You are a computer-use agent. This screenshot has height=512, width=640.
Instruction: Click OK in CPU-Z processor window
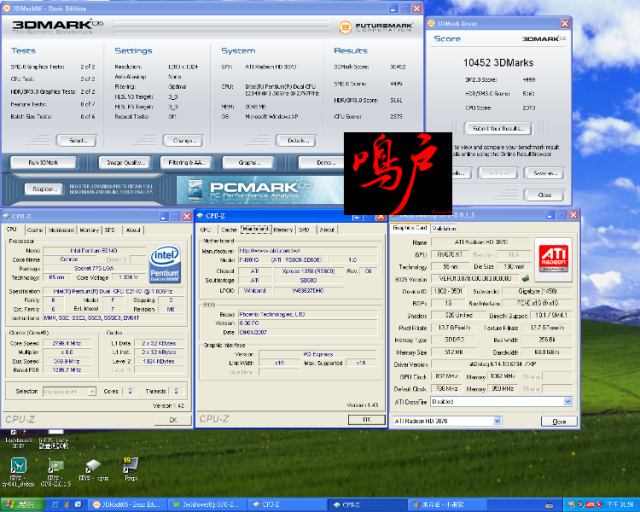[x=173, y=420]
